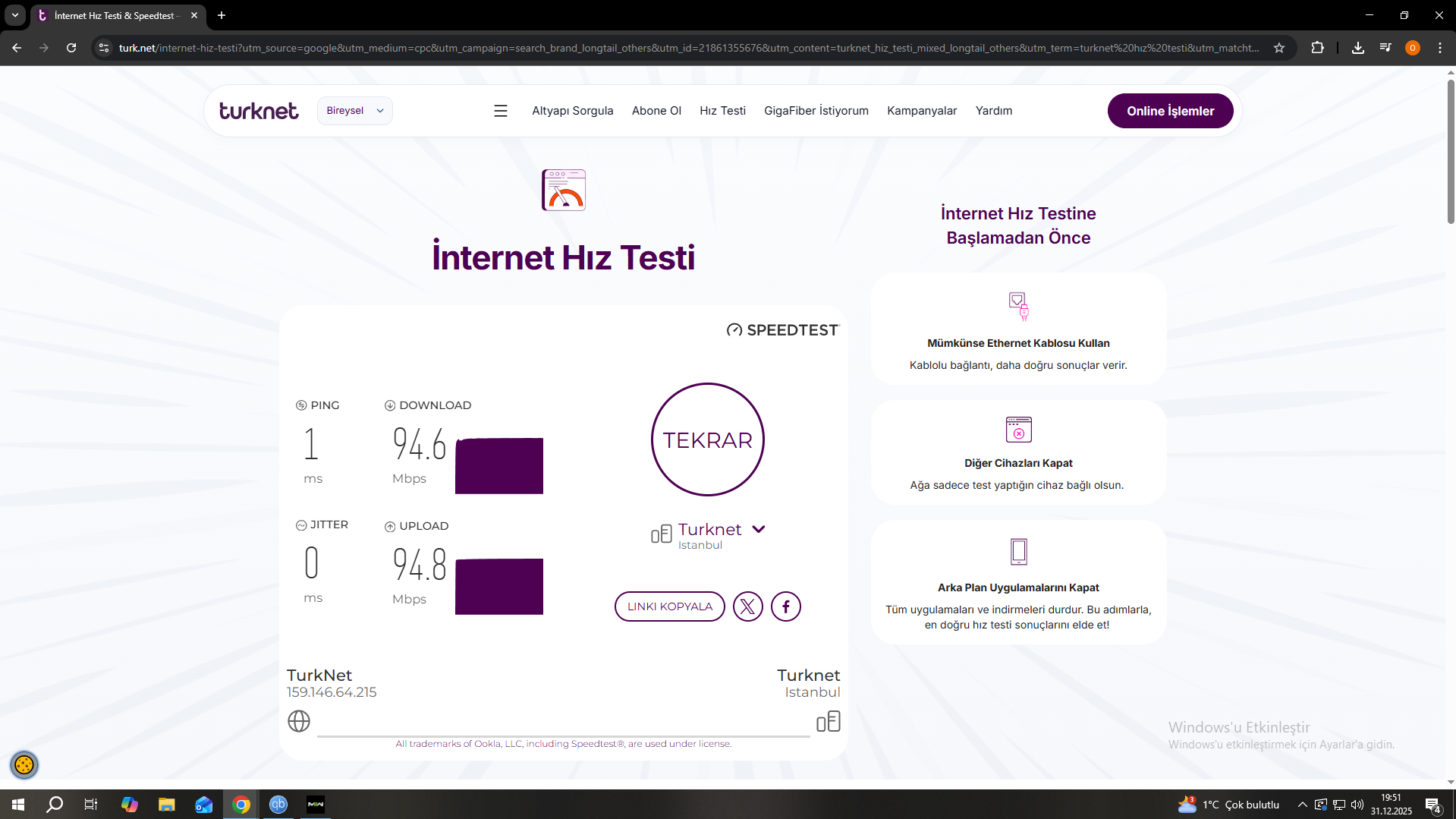The image size is (1456, 819).
Task: Open the Chrome profile avatar
Action: coord(1413,48)
